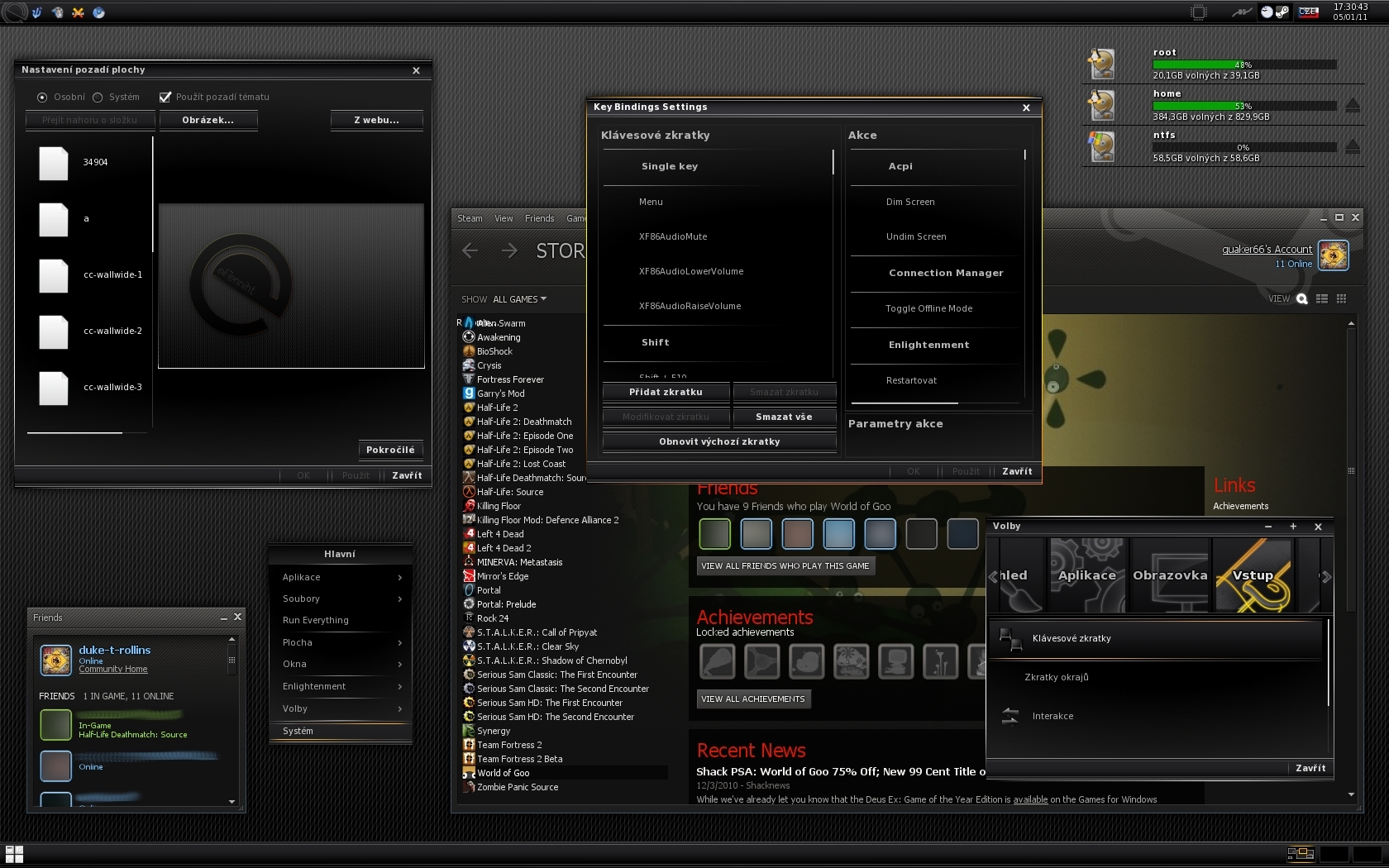1389x868 pixels.
Task: Switch Steam library to grid view icon
Action: pos(1341,299)
